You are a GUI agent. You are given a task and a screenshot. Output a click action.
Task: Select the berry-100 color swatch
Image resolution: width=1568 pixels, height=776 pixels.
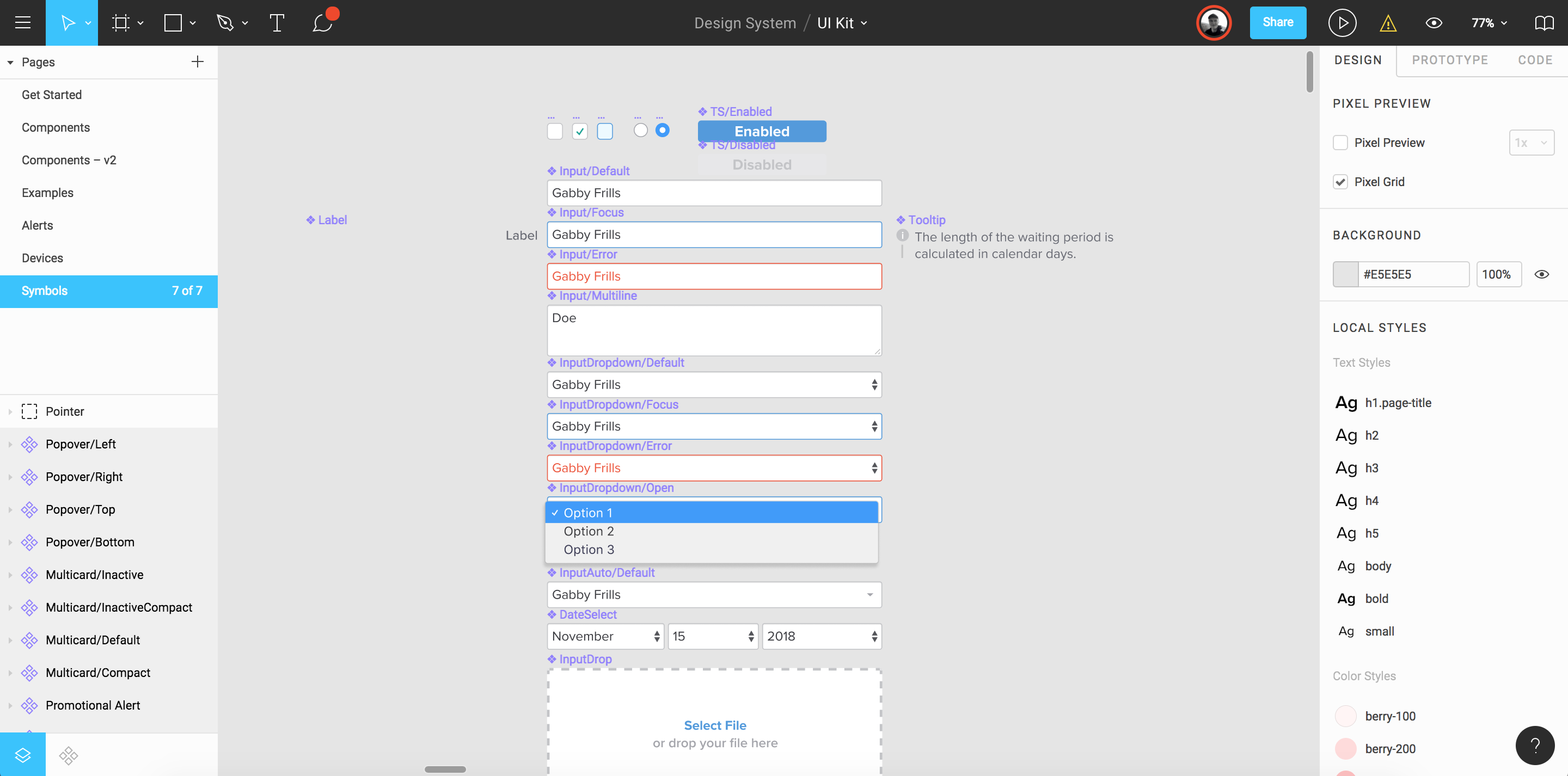tap(1344, 715)
